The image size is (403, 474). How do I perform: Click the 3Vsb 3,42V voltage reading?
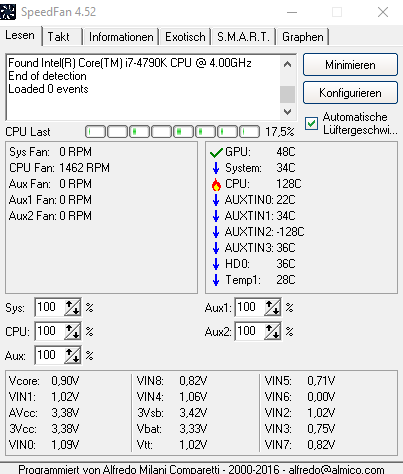click(x=172, y=413)
